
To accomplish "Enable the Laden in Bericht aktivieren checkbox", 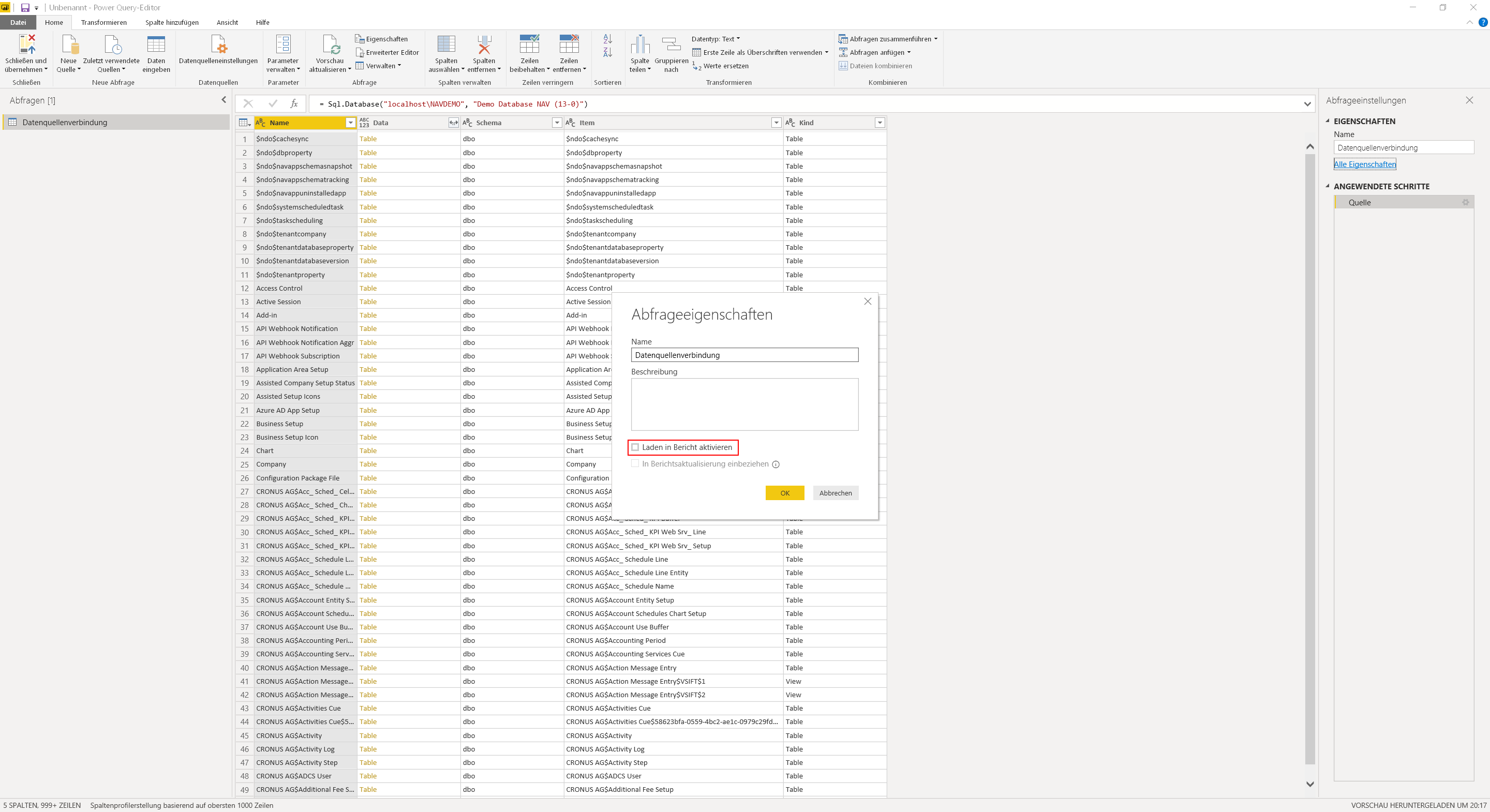I will pyautogui.click(x=635, y=447).
